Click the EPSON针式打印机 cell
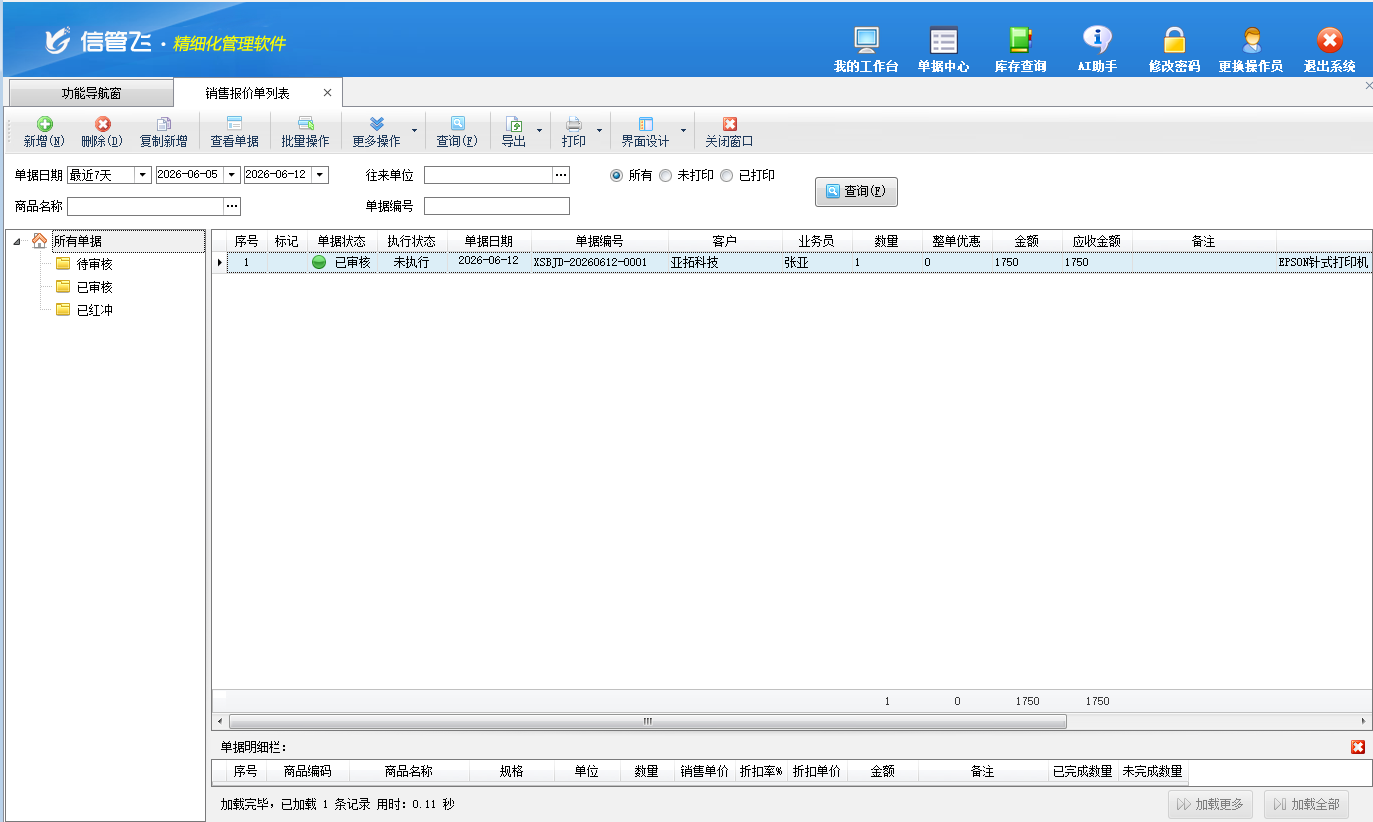 click(1324, 262)
